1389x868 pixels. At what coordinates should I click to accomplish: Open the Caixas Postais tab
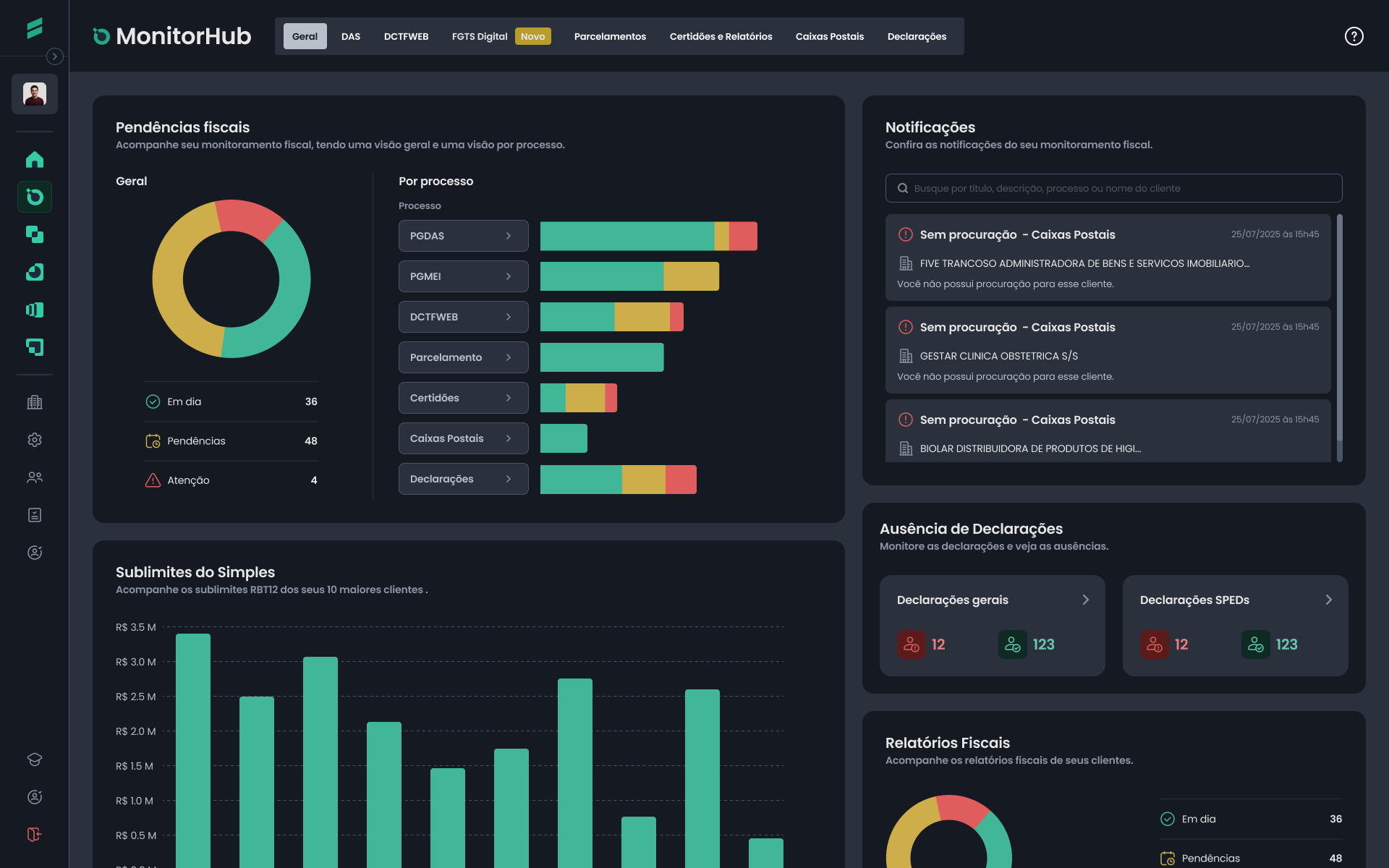(829, 36)
